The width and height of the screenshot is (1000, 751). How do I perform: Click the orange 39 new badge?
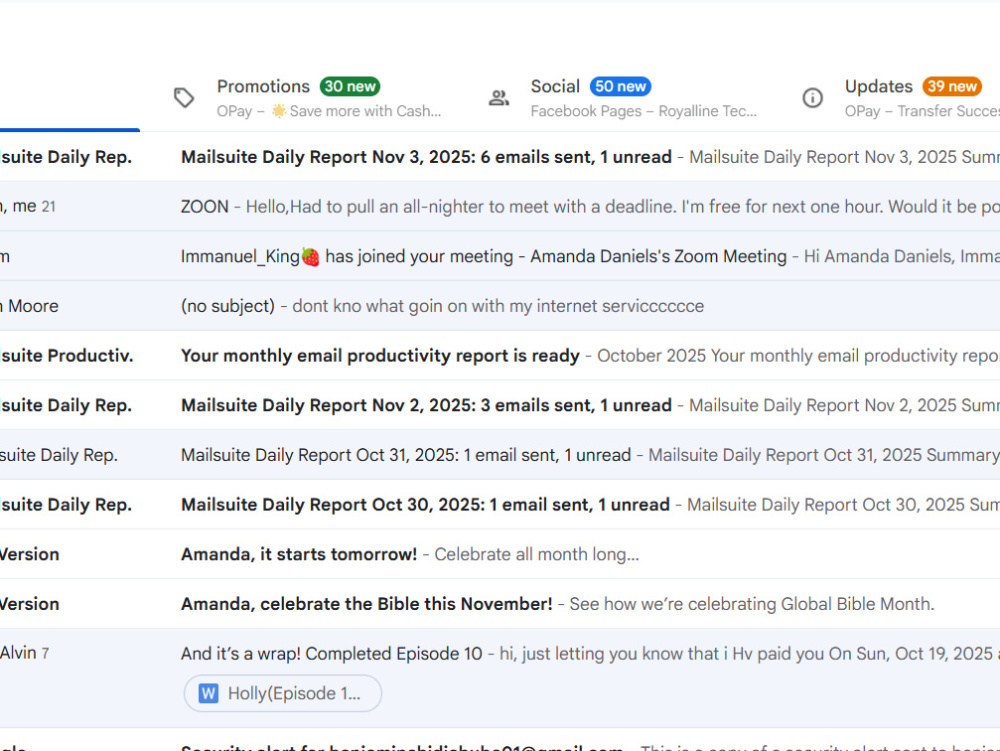[952, 86]
